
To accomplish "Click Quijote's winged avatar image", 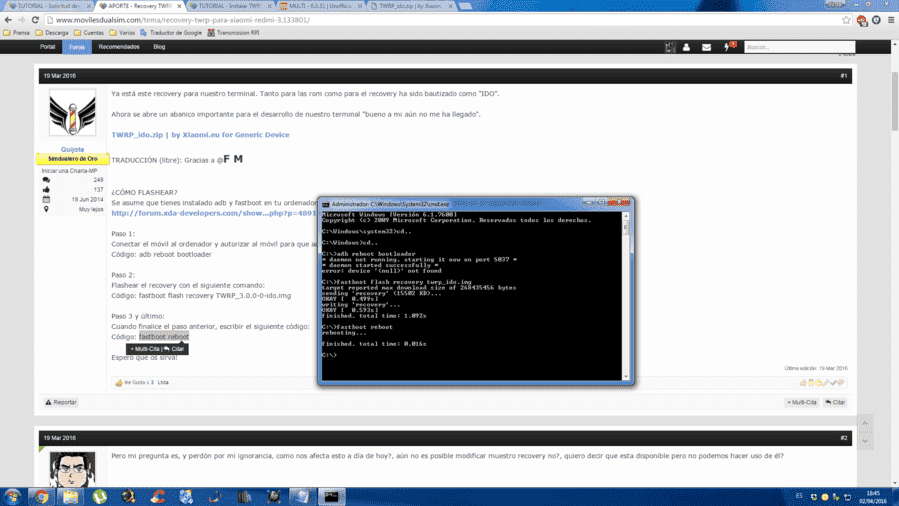I will click(72, 112).
